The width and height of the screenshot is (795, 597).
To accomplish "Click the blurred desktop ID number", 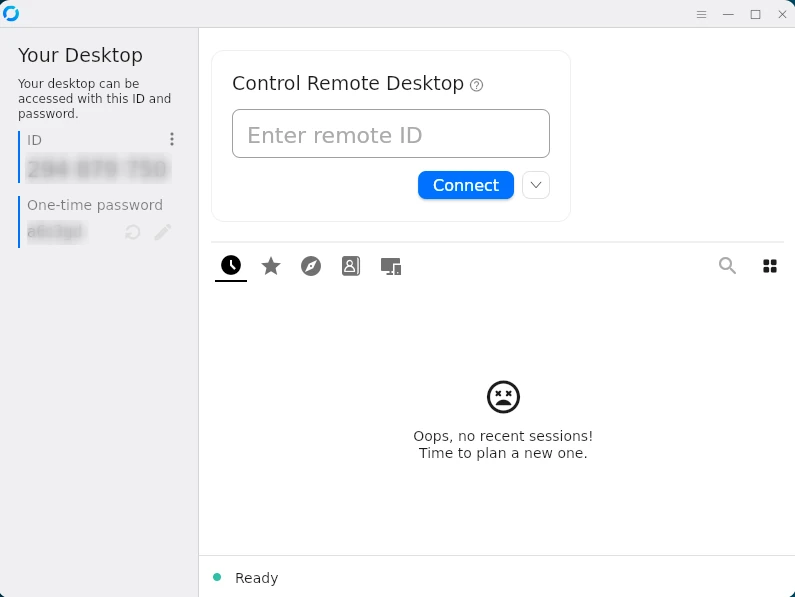I will tap(97, 169).
